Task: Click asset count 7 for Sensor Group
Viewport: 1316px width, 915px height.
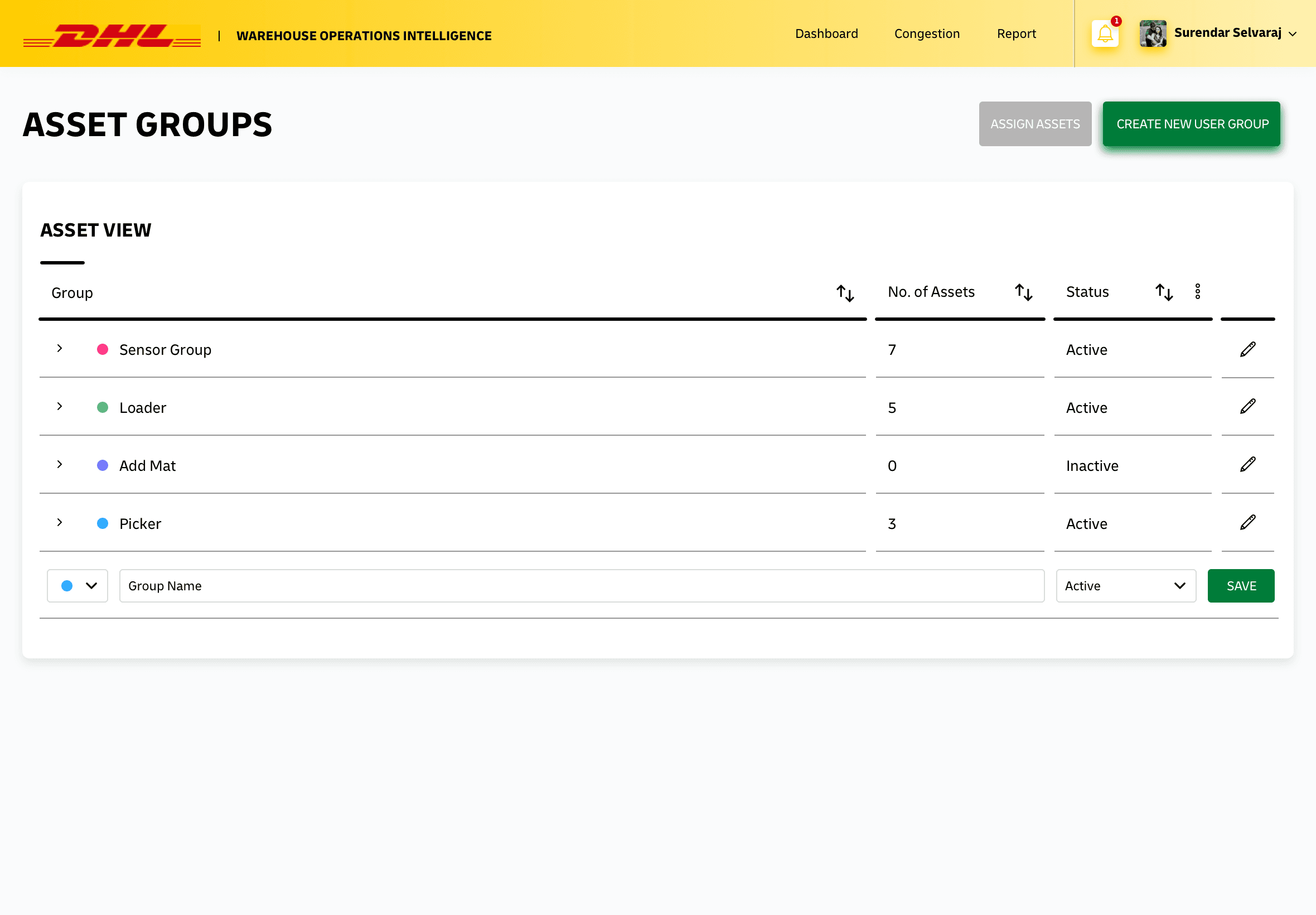Action: [892, 350]
